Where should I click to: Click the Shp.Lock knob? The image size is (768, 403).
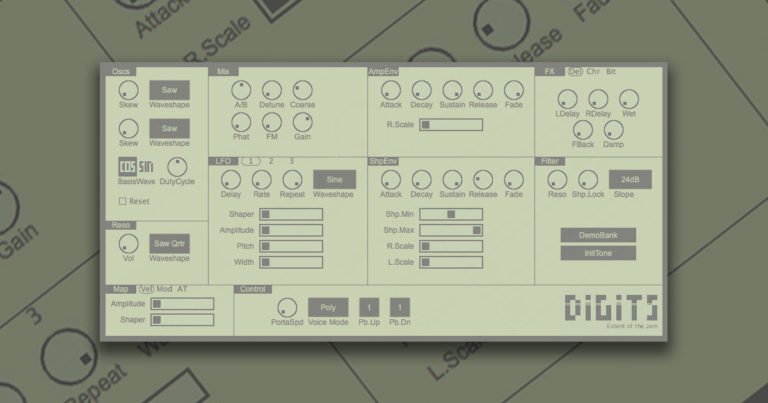588,180
